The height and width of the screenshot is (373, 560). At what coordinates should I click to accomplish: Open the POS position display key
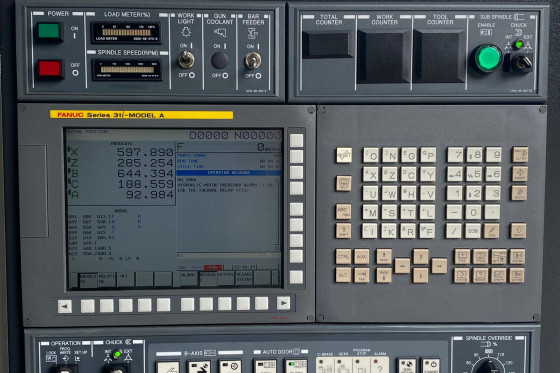point(462,257)
